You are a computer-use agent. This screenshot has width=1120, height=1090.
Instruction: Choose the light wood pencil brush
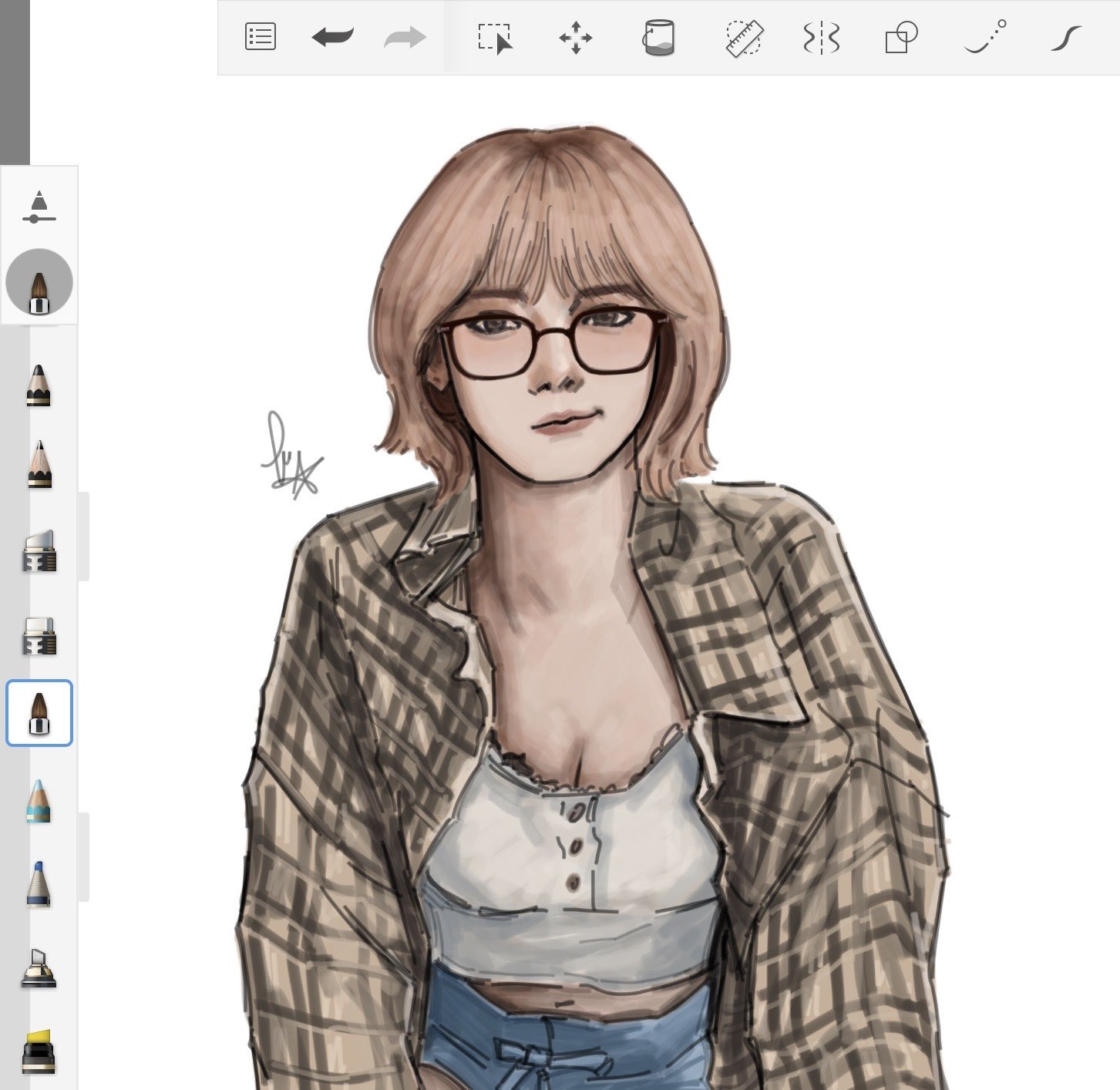pos(39,464)
